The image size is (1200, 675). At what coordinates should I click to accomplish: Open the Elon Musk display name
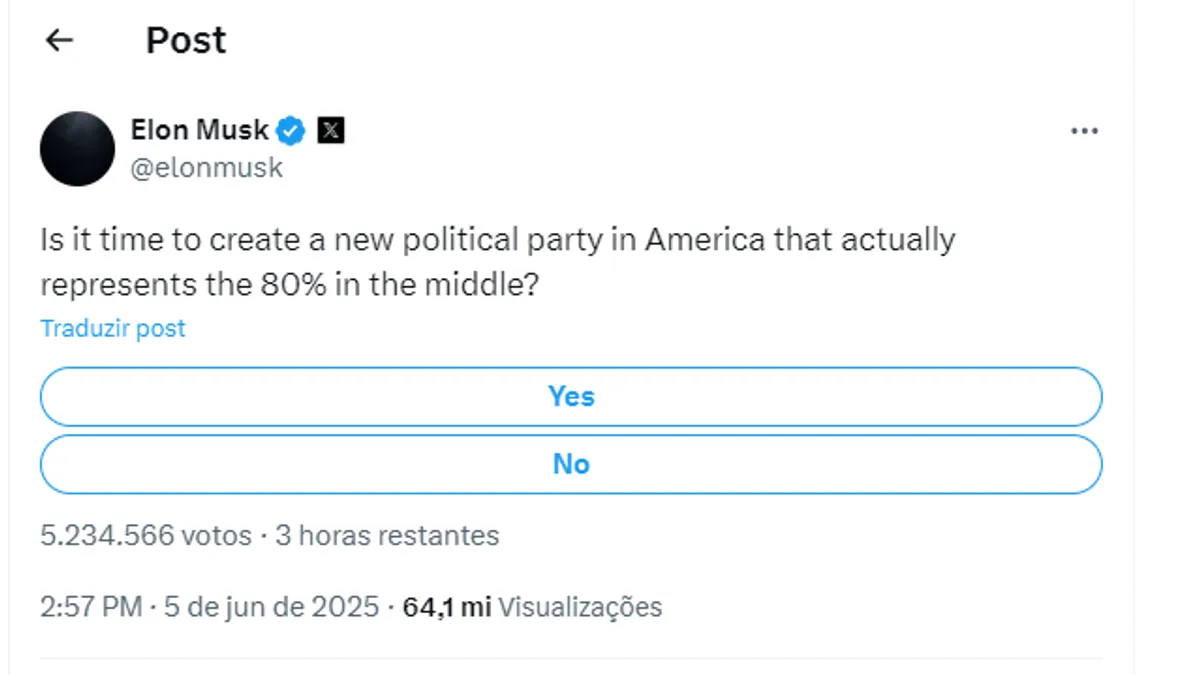click(x=200, y=130)
